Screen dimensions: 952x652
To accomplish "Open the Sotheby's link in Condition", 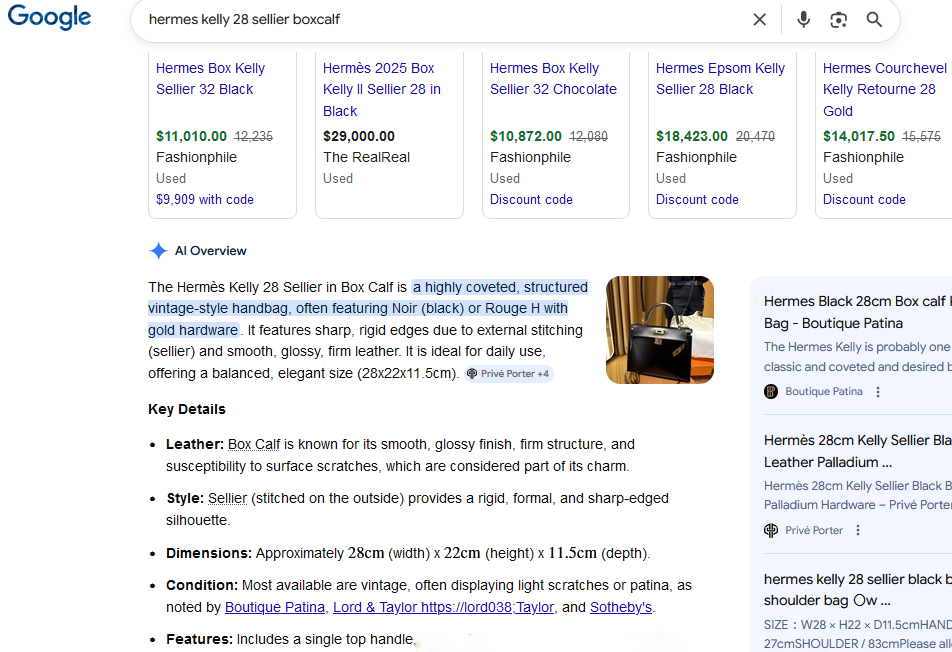I will point(620,607).
